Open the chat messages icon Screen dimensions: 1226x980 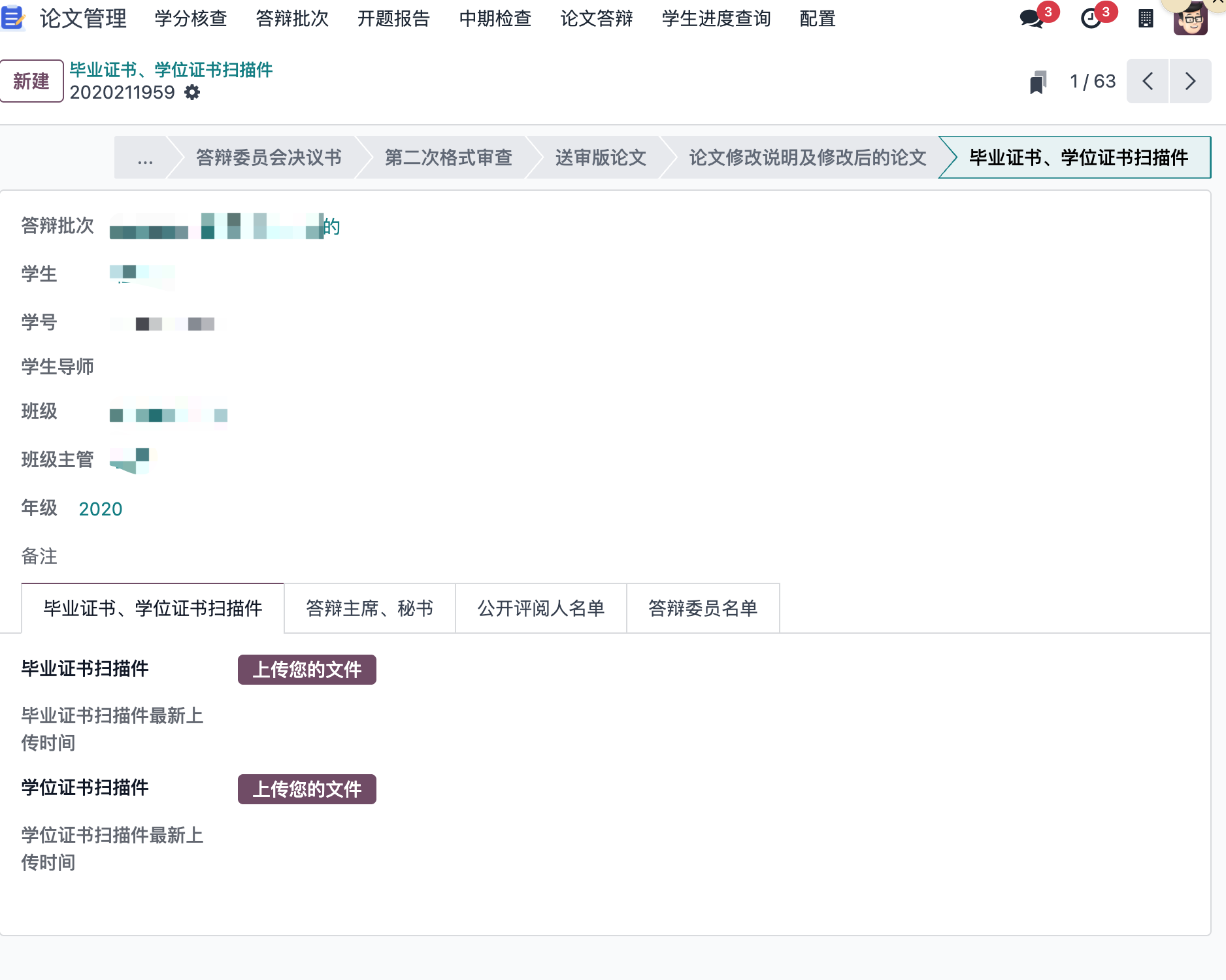coord(1032,18)
